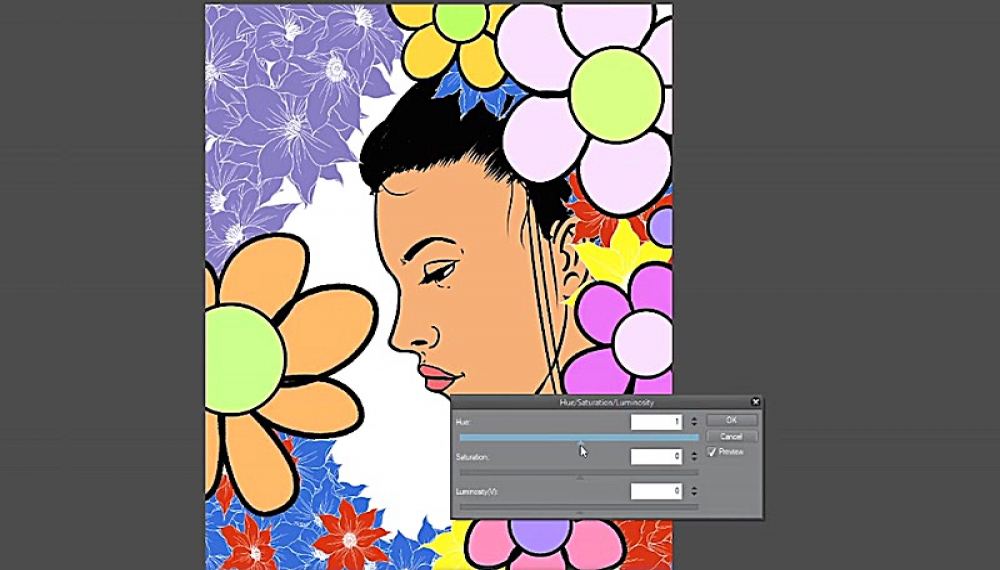Click the Saturation value input field
The width and height of the screenshot is (1000, 570).
(656, 457)
